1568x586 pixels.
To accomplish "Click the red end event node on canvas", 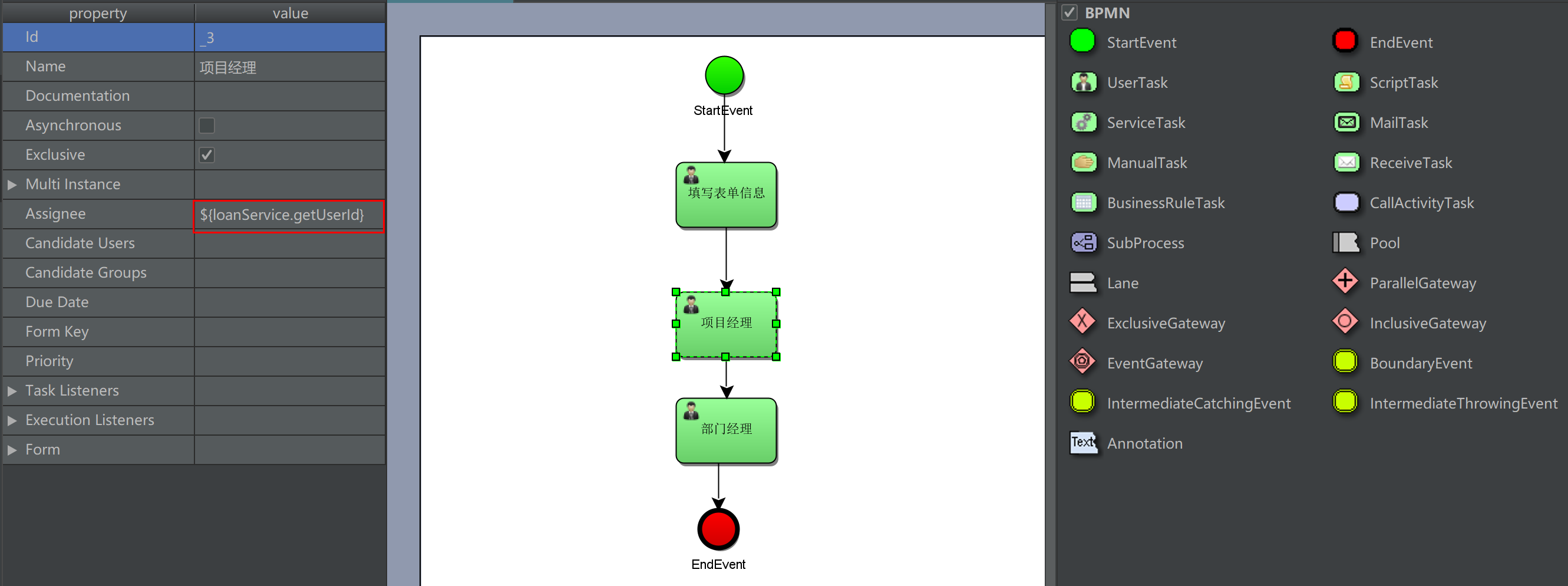I will 718,529.
